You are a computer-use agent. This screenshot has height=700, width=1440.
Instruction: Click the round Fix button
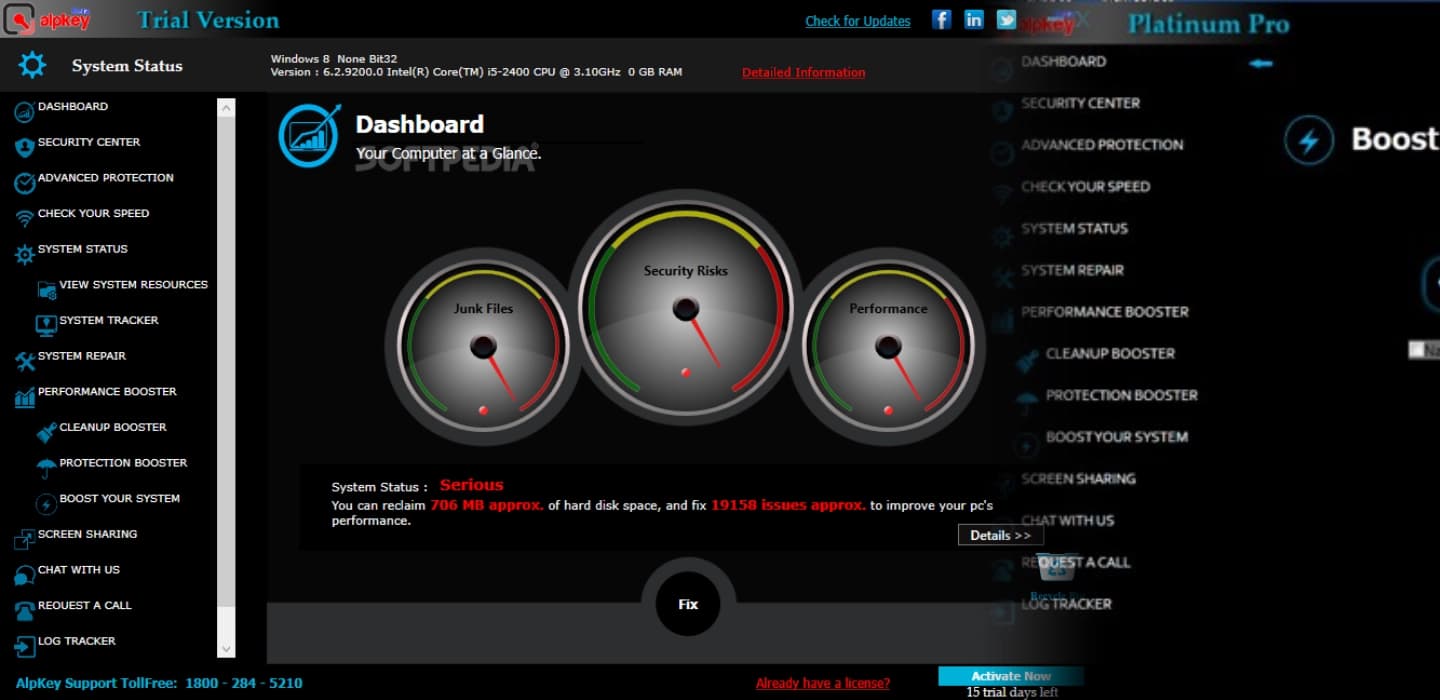pyautogui.click(x=688, y=604)
